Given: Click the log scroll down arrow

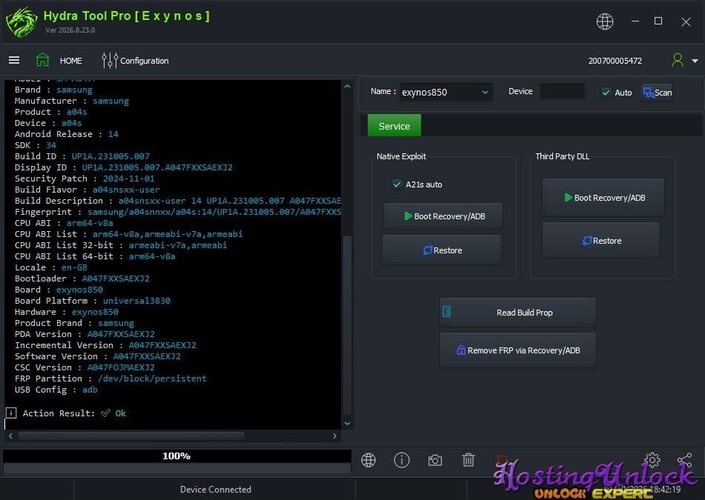Looking at the screenshot, I should coord(347,423).
